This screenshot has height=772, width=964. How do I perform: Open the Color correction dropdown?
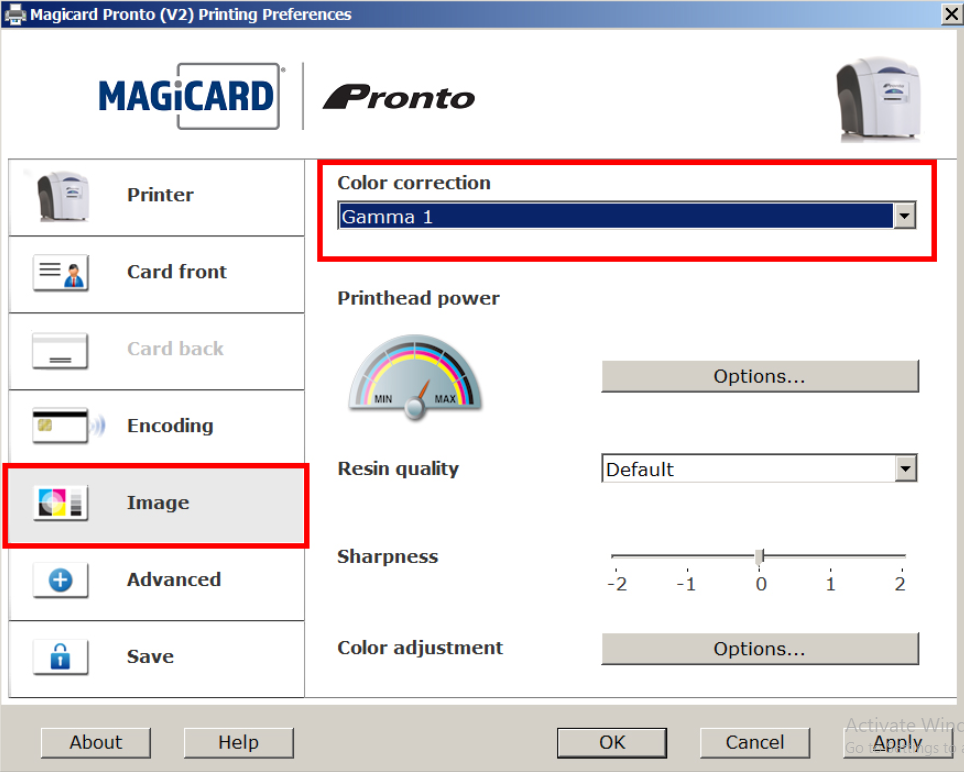pyautogui.click(x=904, y=215)
